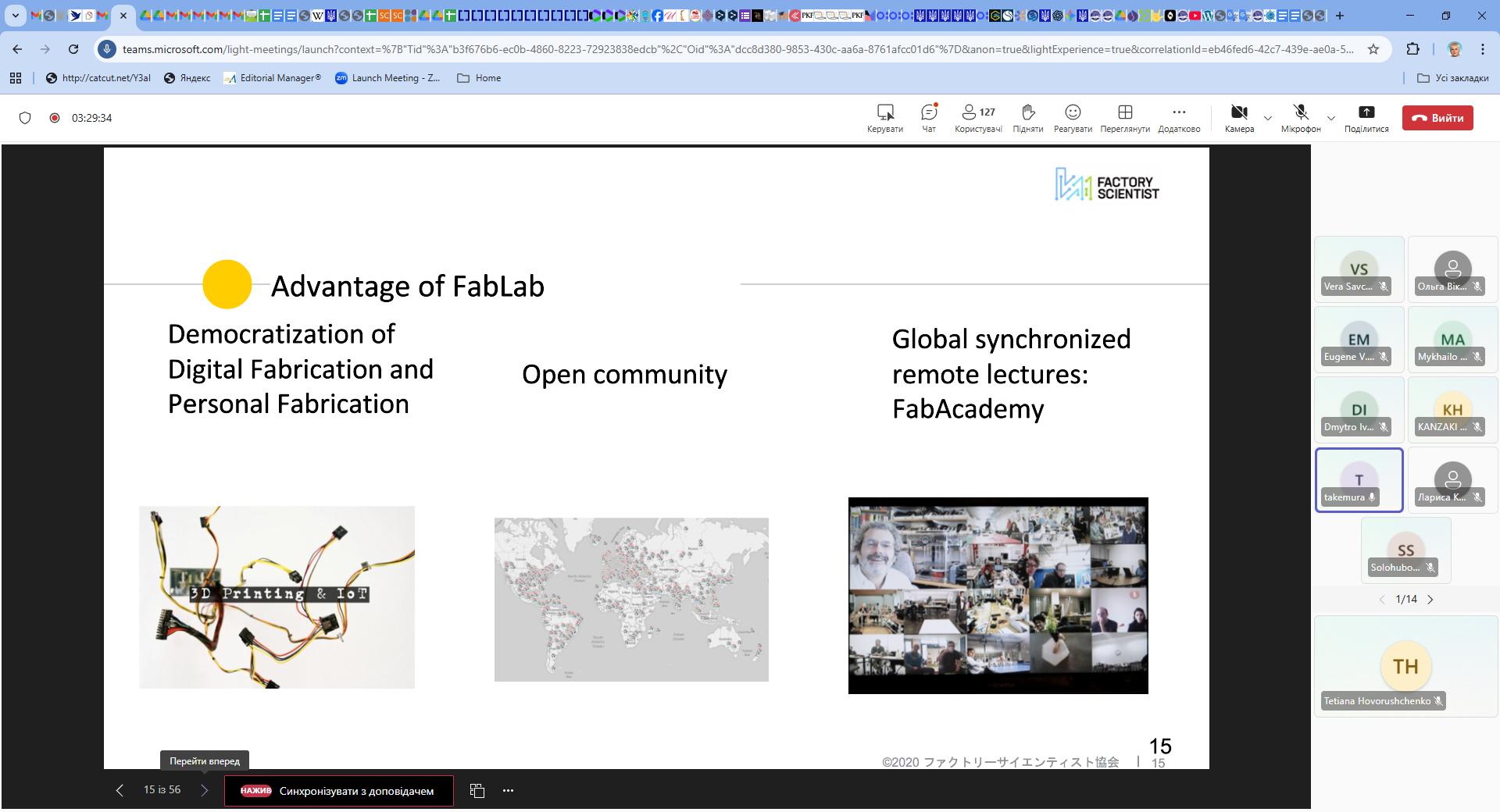Go to the next slide

[204, 790]
